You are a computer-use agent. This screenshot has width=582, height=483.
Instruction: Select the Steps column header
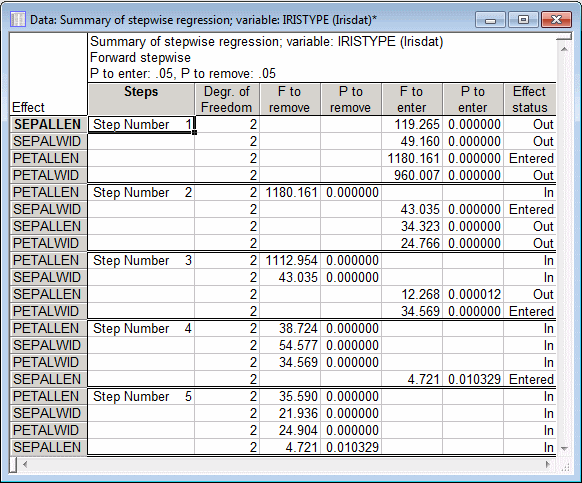click(141, 99)
